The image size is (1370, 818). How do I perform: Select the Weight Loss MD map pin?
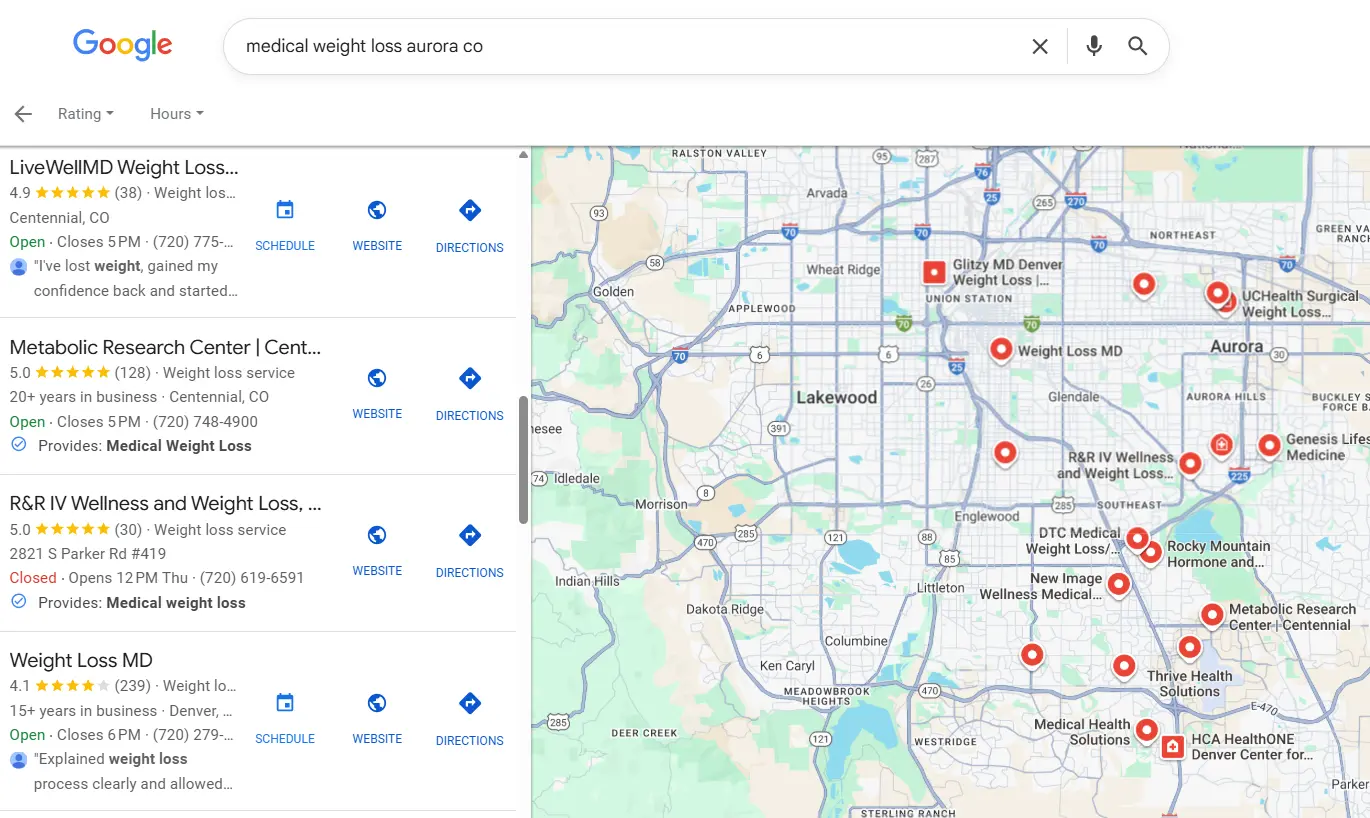click(1001, 349)
